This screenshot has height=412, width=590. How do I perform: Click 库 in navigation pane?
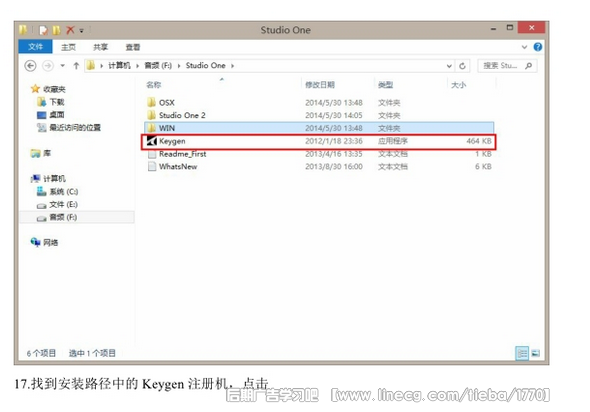47,153
